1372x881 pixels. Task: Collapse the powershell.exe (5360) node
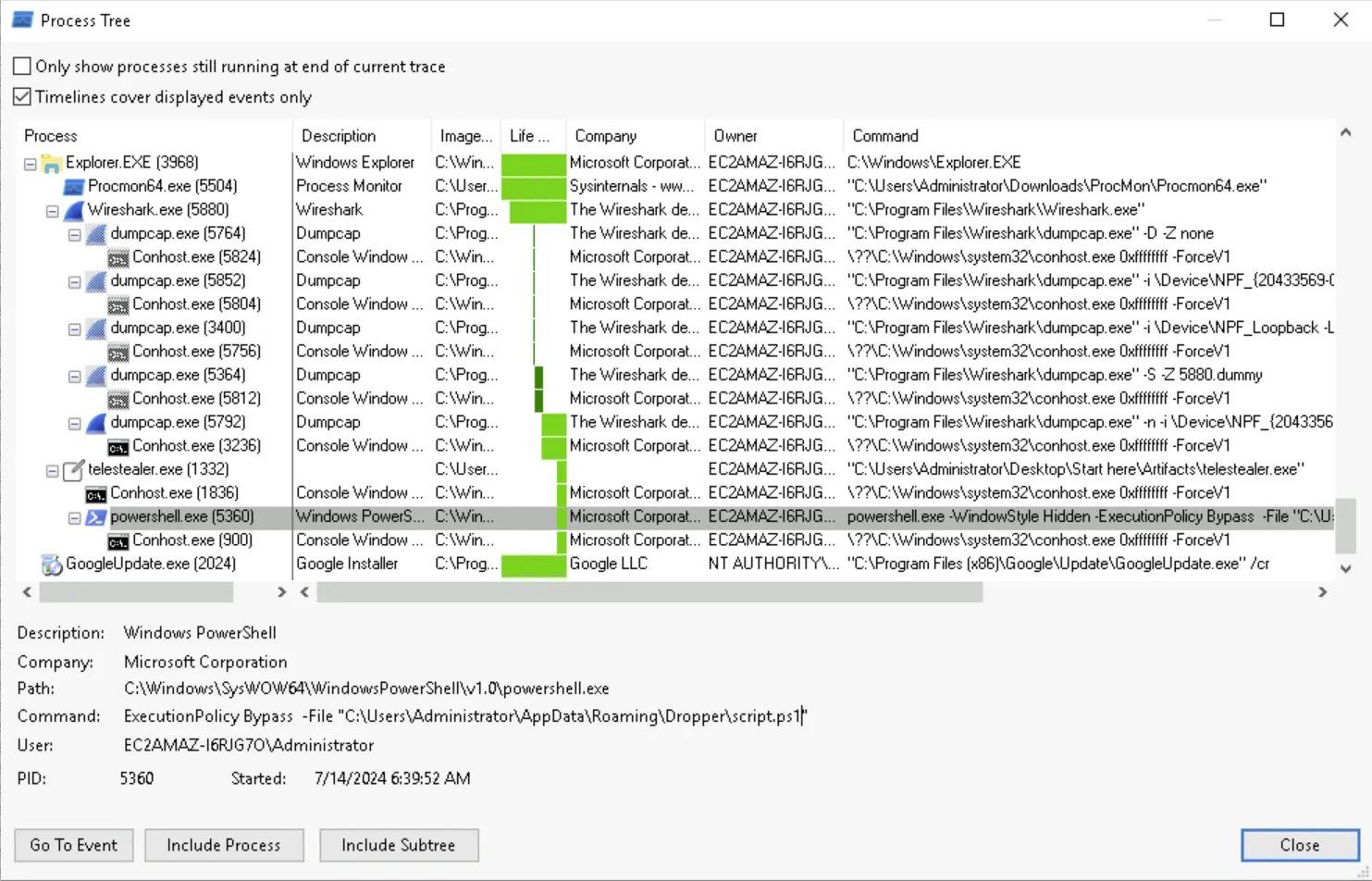(75, 517)
